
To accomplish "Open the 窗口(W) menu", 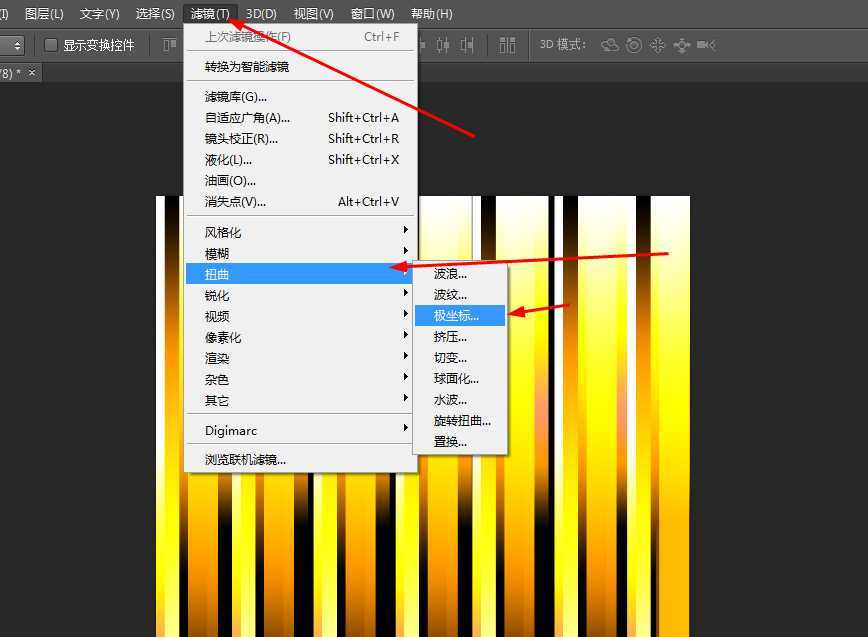I will click(x=371, y=14).
